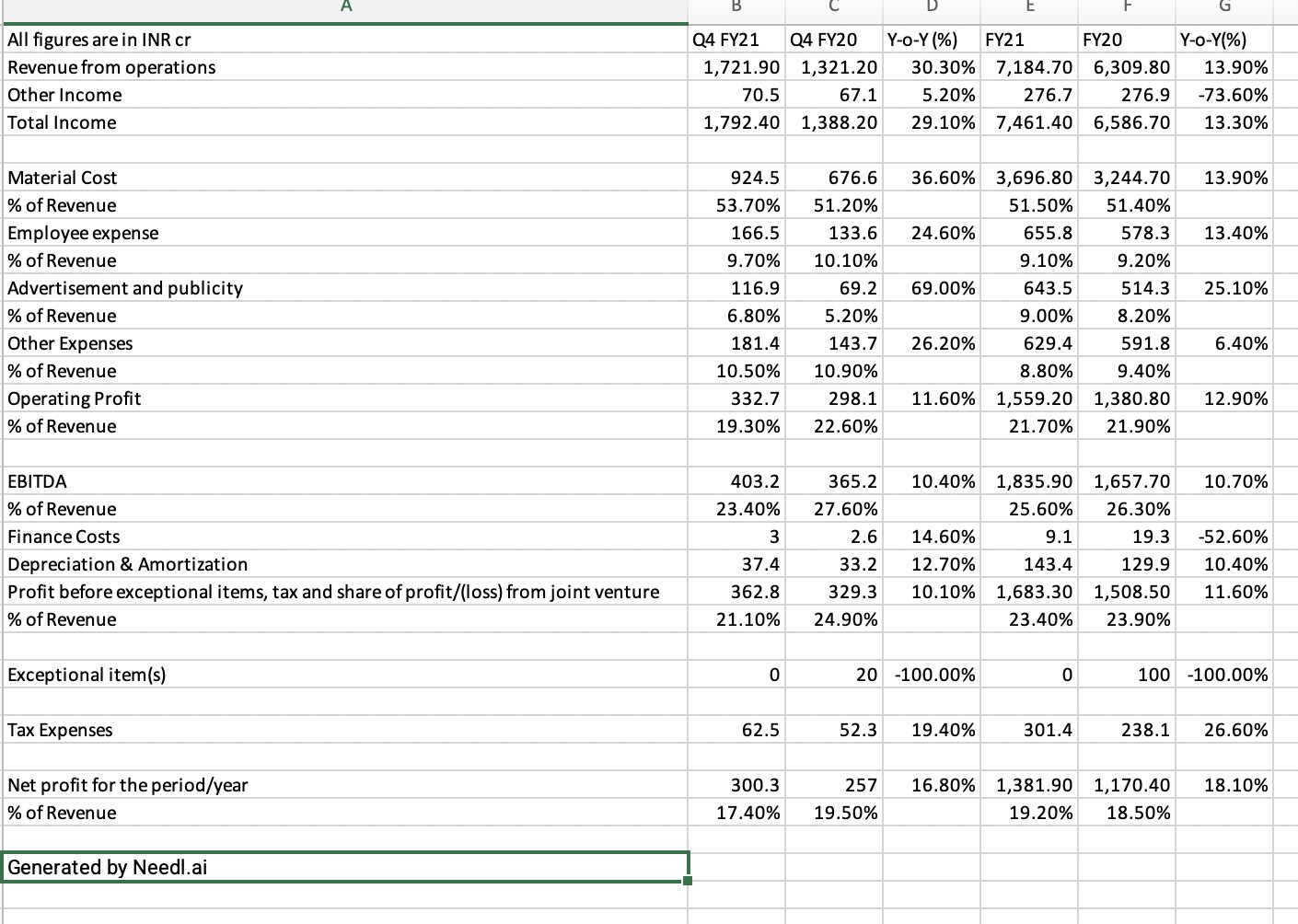Select Tax Expenses value 62.5
The image size is (1298, 924).
coord(736,730)
